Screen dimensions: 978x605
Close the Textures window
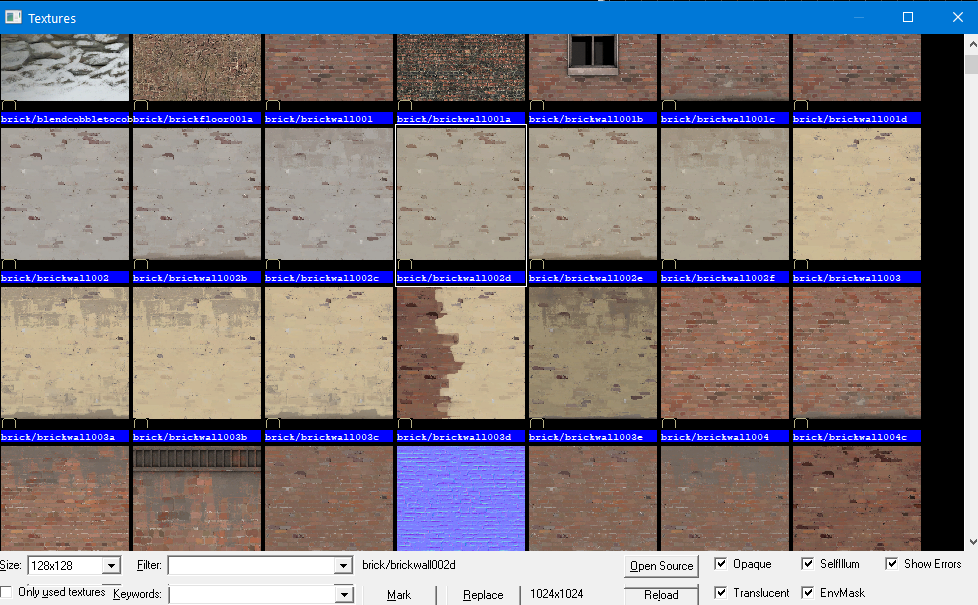point(958,17)
